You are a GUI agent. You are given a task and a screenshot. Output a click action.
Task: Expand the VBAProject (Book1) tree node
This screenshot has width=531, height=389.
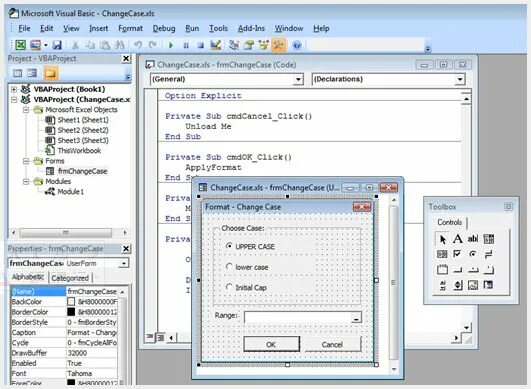point(14,89)
